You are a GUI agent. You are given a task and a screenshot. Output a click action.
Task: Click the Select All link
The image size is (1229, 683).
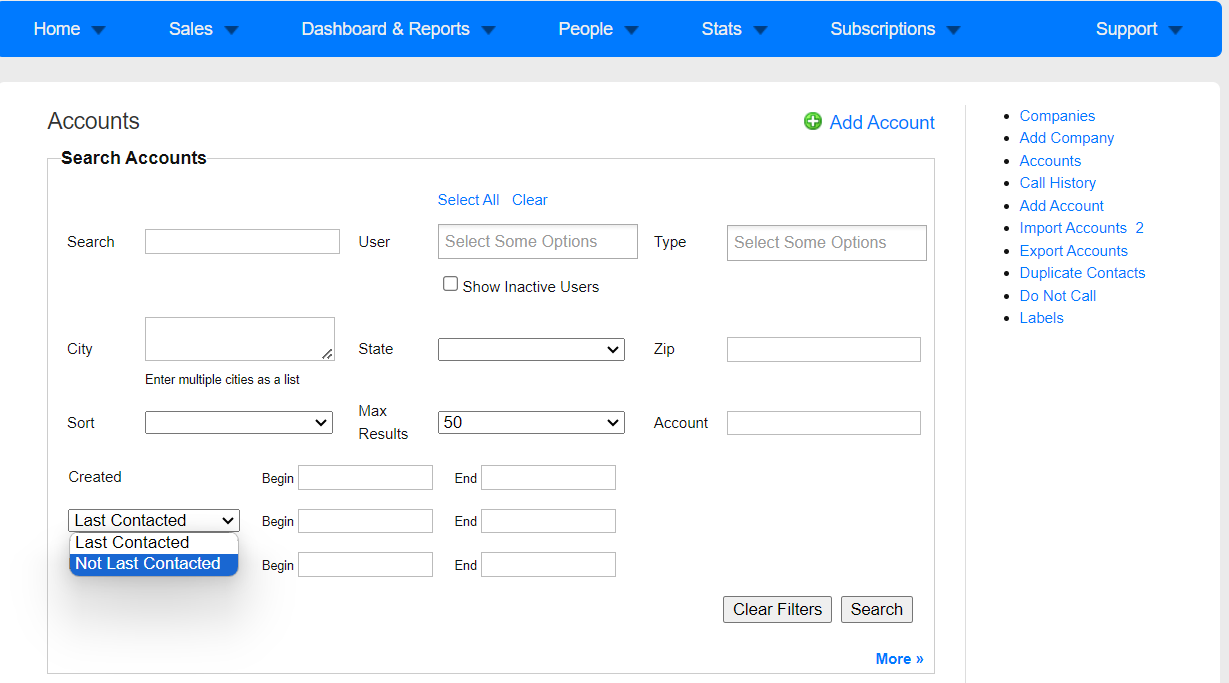[468, 200]
